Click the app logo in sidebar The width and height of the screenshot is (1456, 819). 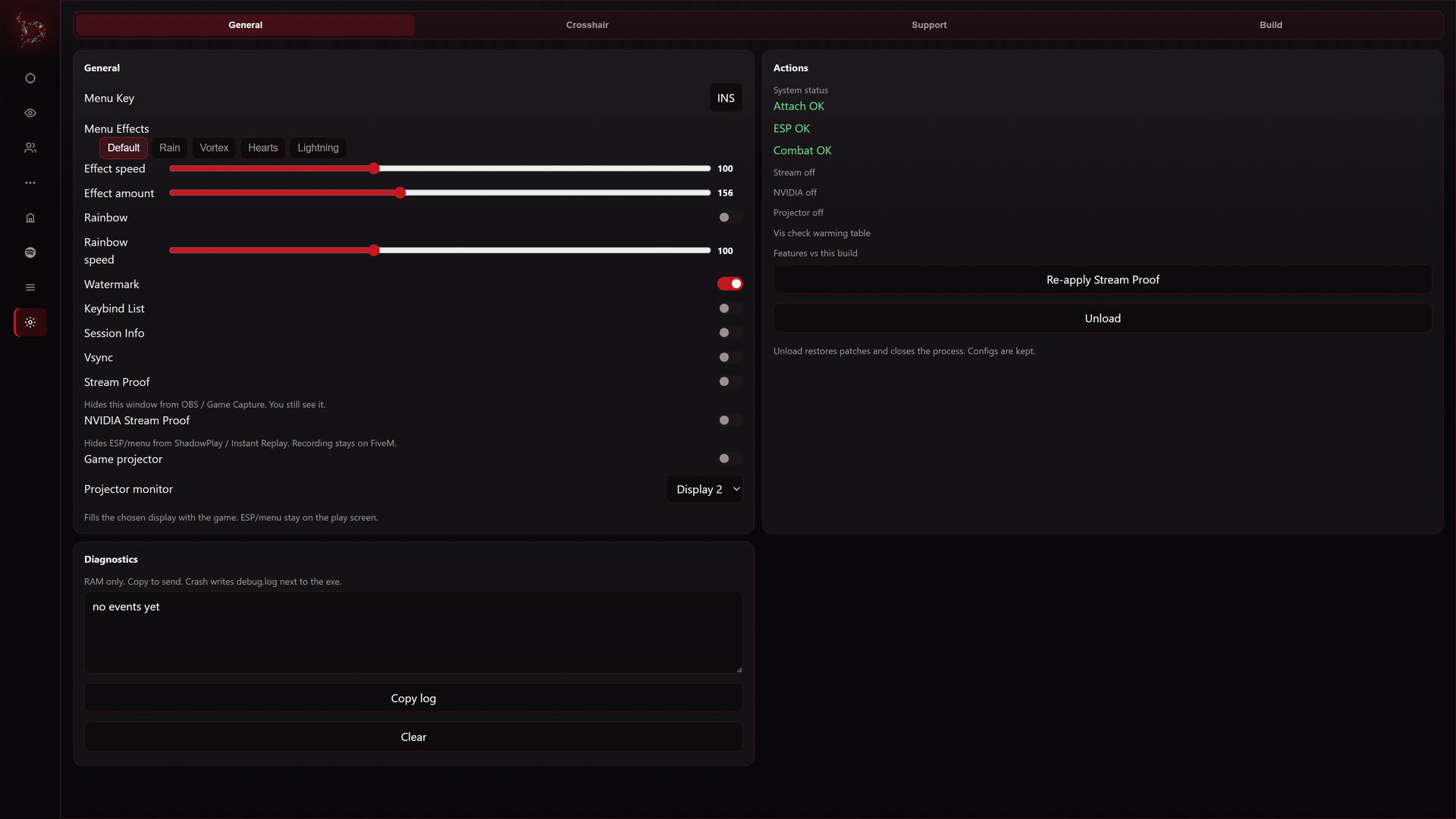point(31,30)
